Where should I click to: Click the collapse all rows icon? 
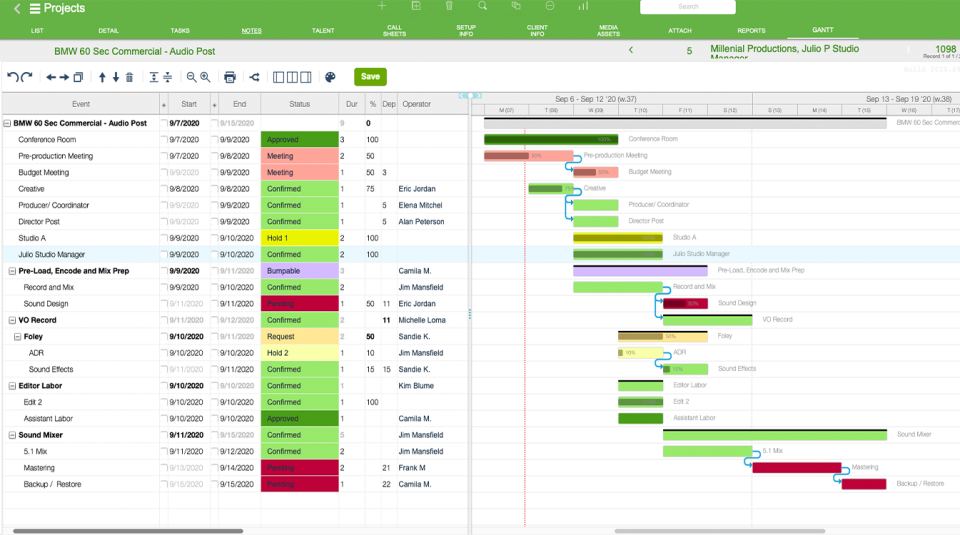tap(167, 77)
